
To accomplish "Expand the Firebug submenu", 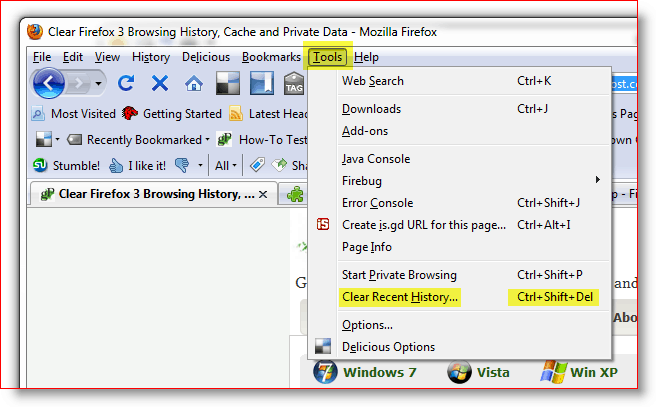I will pyautogui.click(x=459, y=181).
